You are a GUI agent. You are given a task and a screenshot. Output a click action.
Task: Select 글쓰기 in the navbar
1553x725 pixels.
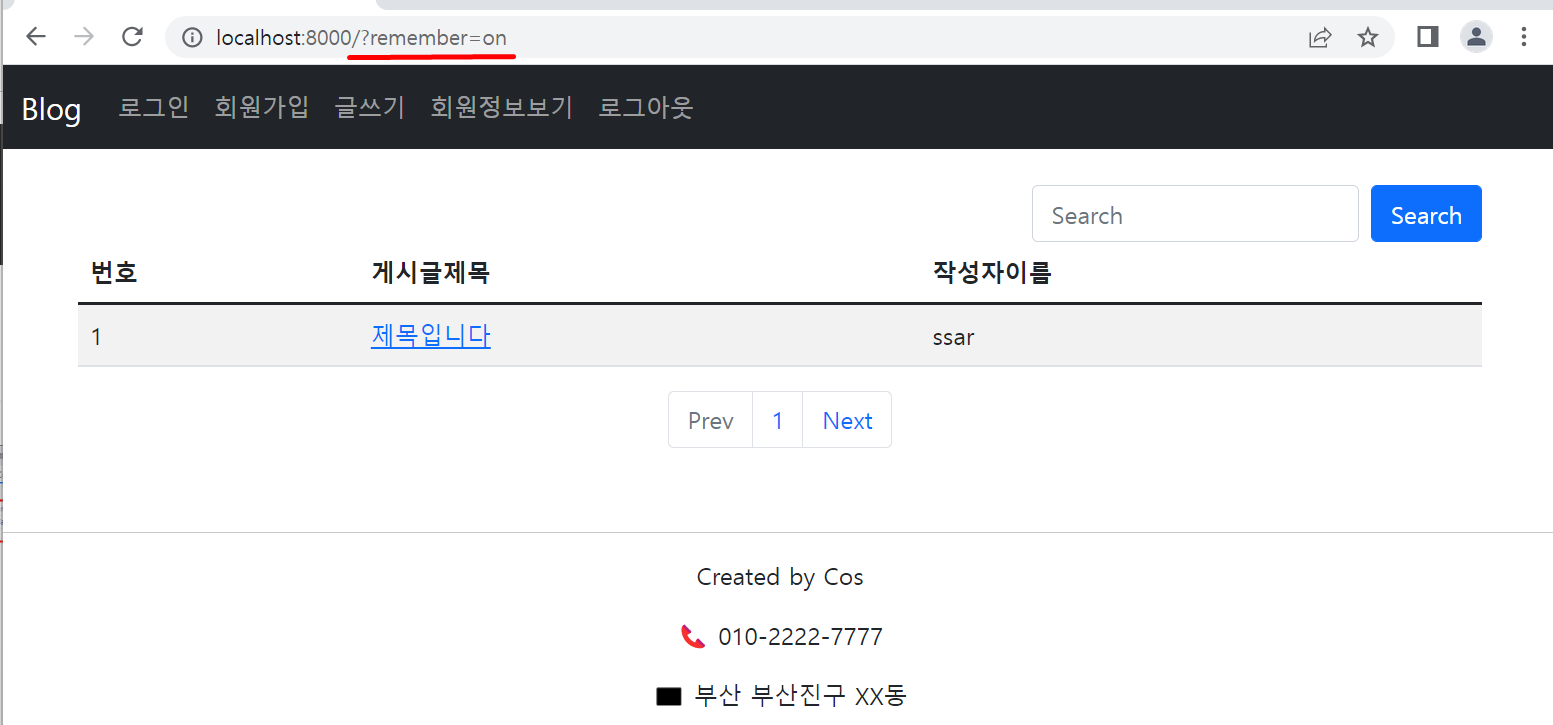[370, 107]
